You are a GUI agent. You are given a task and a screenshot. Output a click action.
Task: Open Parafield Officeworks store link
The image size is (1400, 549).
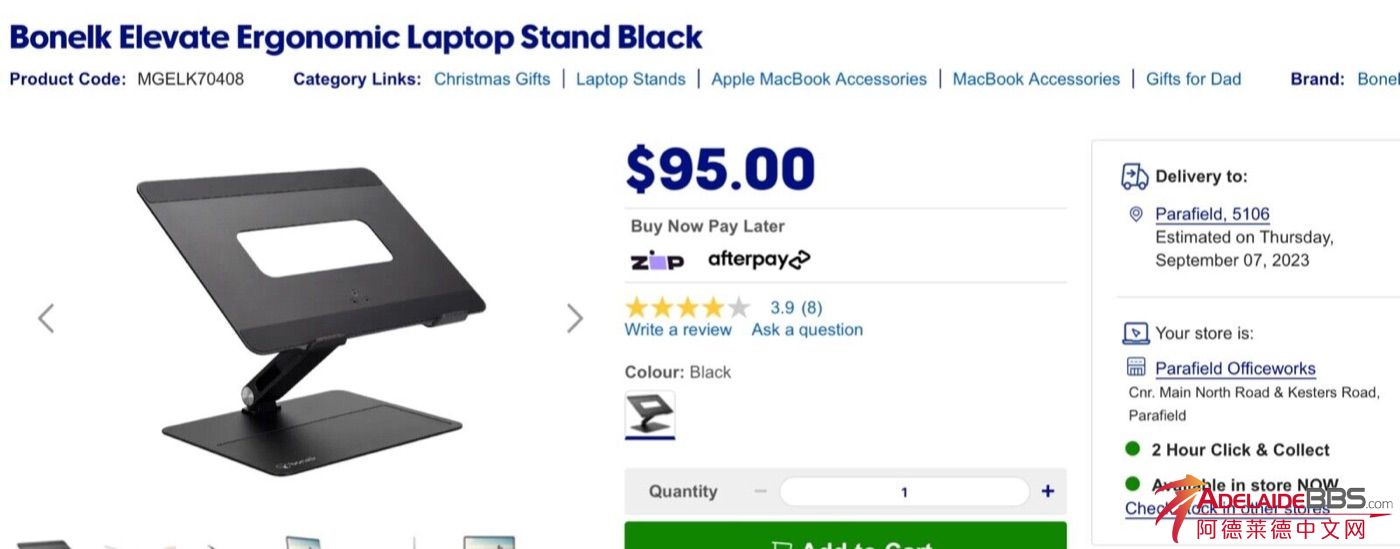click(x=1235, y=368)
